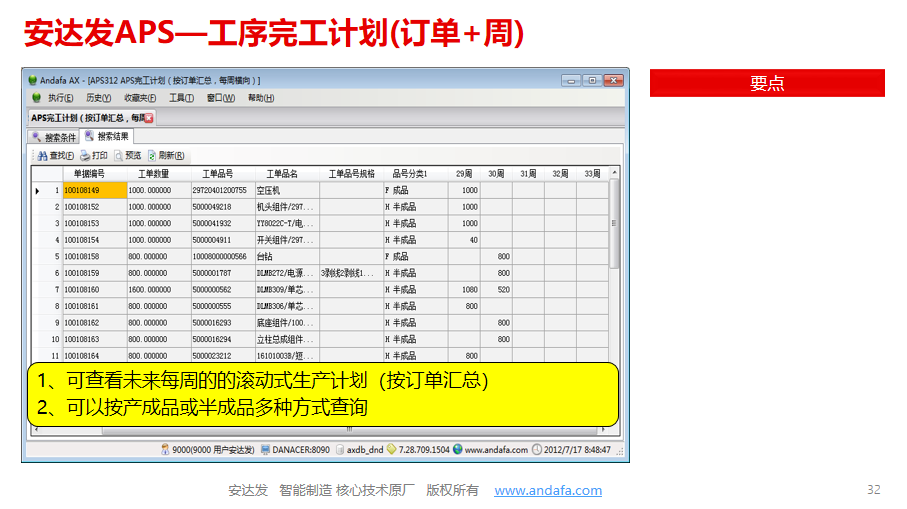Click status bar text DANACER:8090
Viewport: 907px width, 509px height.
(301, 449)
